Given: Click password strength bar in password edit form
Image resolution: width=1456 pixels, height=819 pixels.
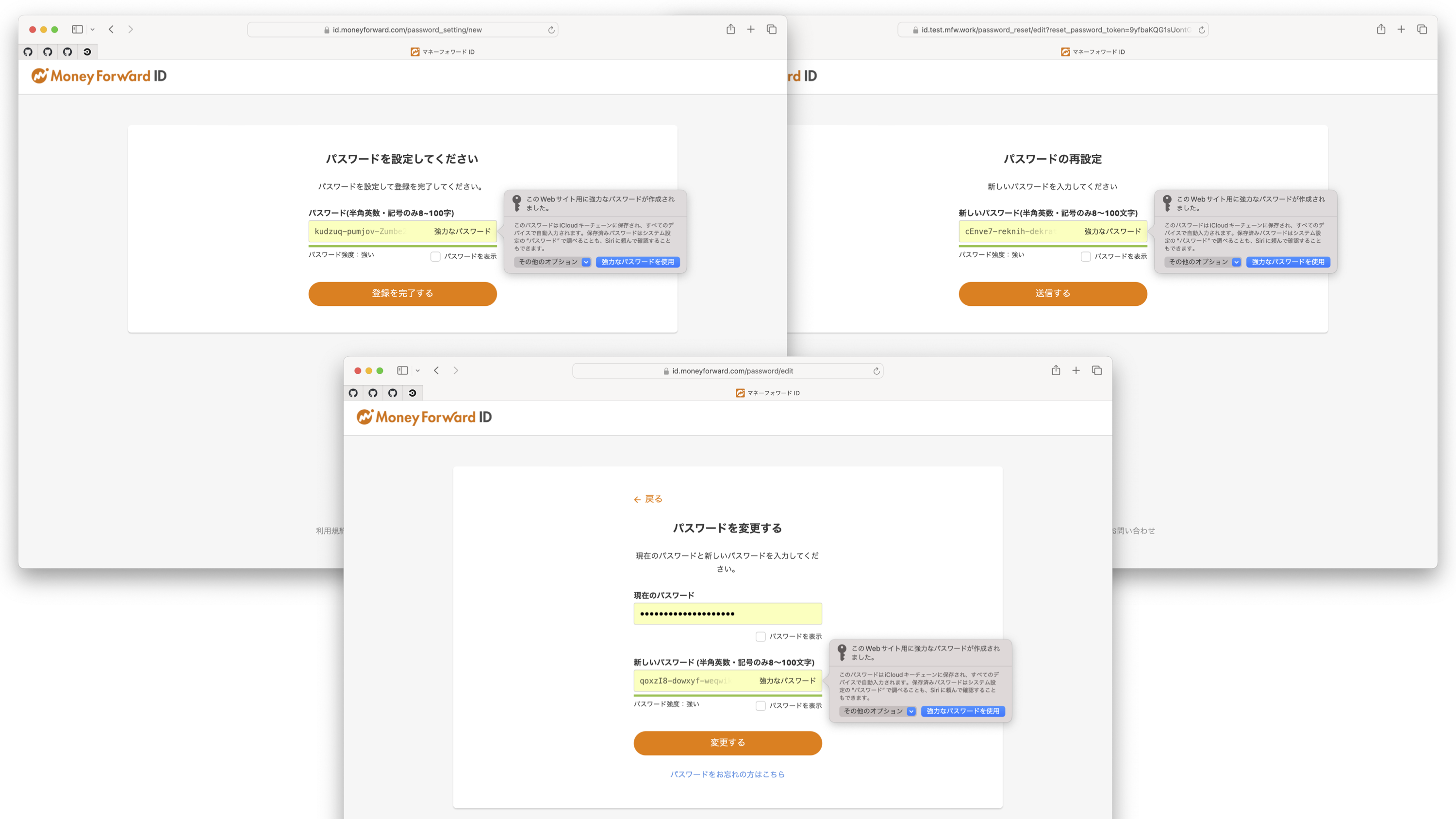Looking at the screenshot, I should click(728, 696).
